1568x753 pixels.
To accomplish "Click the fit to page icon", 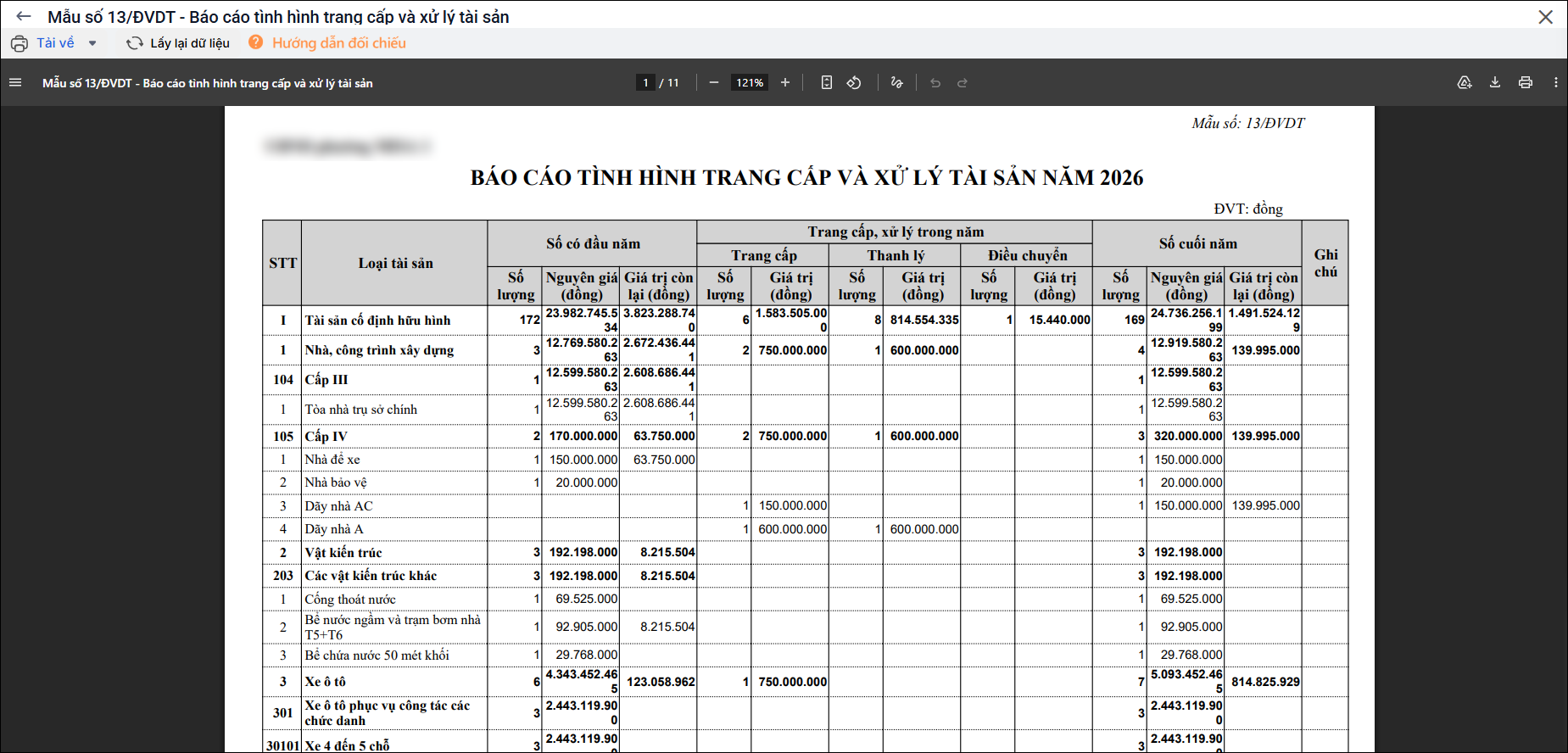I will click(827, 82).
